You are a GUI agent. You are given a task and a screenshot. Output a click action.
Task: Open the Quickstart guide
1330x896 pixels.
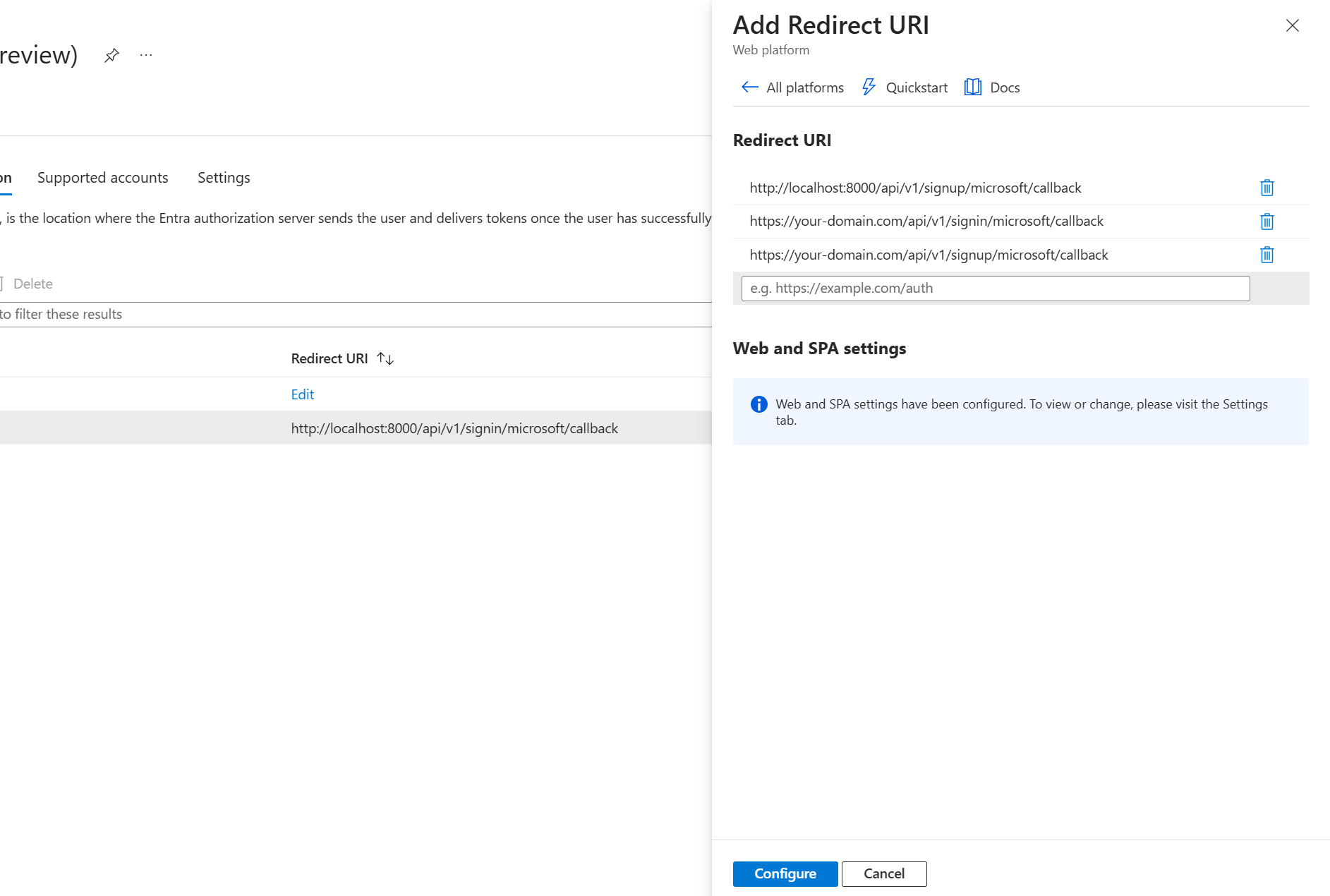pyautogui.click(x=904, y=87)
